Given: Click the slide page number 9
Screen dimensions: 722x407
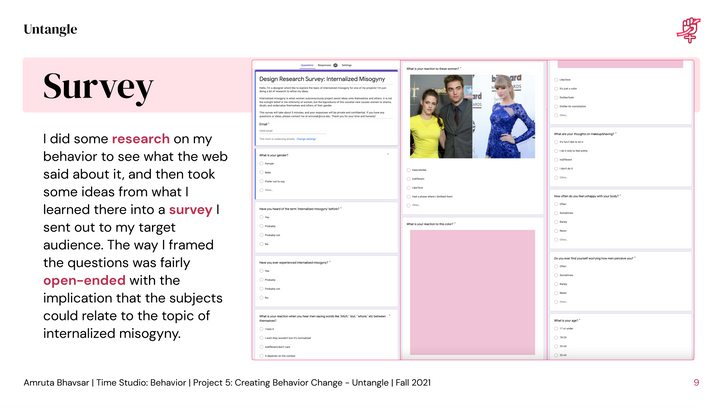Looking at the screenshot, I should click(x=696, y=383).
